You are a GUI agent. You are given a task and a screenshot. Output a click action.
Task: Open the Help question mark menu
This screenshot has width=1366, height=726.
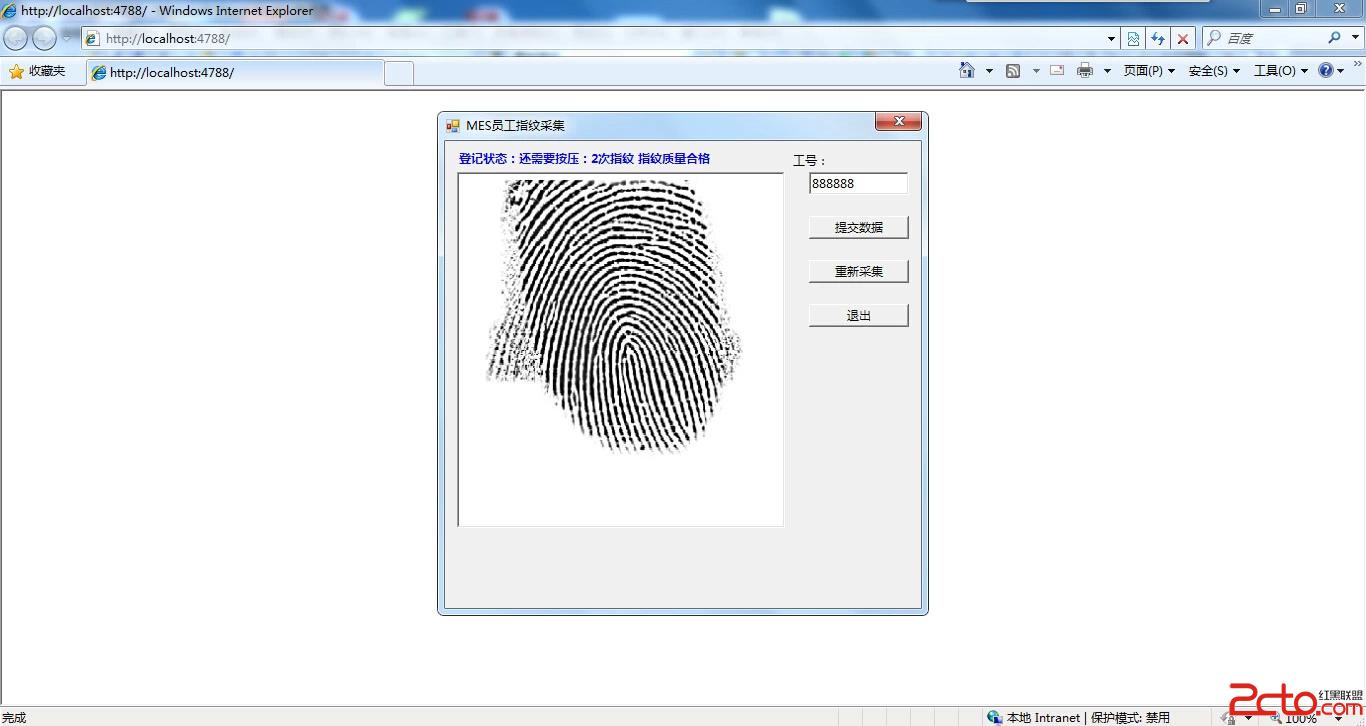coord(1331,71)
